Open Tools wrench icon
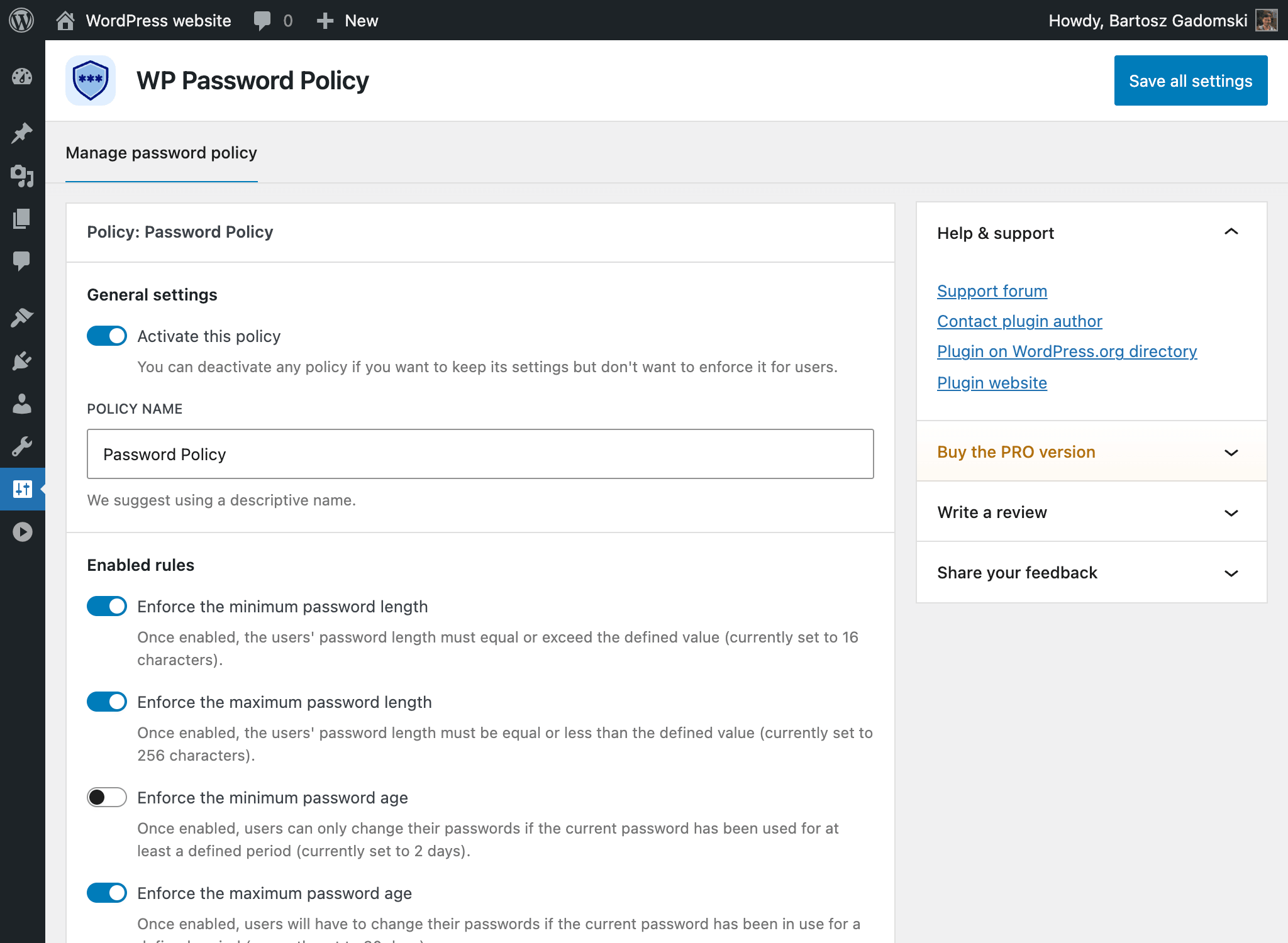The image size is (1288, 943). click(x=22, y=446)
